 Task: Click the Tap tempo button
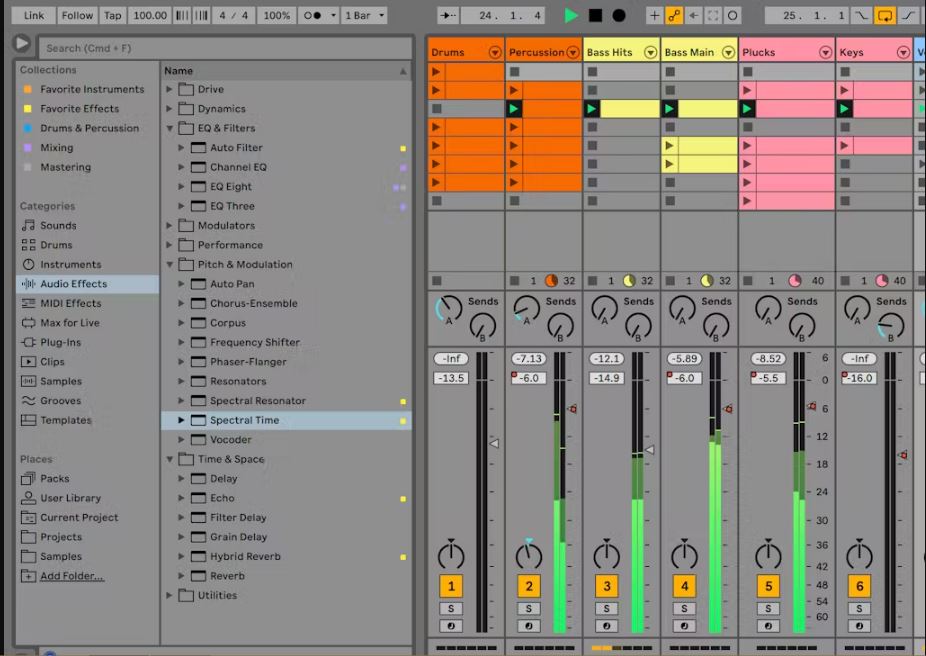[x=112, y=15]
